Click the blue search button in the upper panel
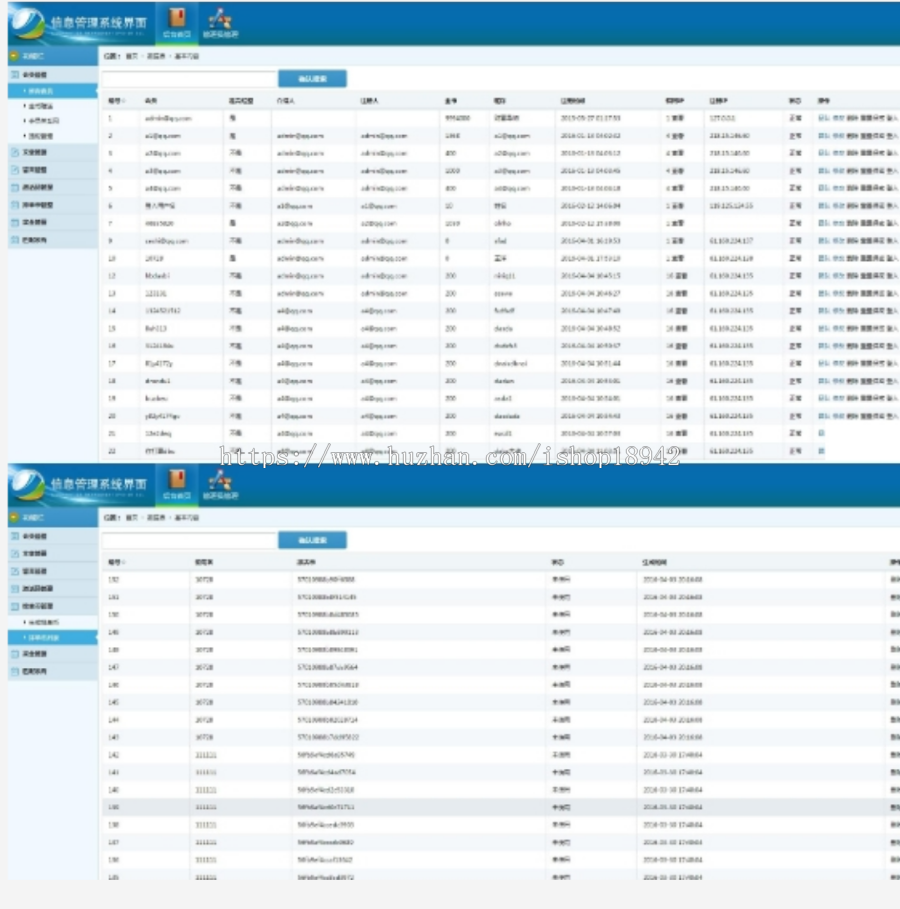This screenshot has height=909, width=900. coord(313,79)
